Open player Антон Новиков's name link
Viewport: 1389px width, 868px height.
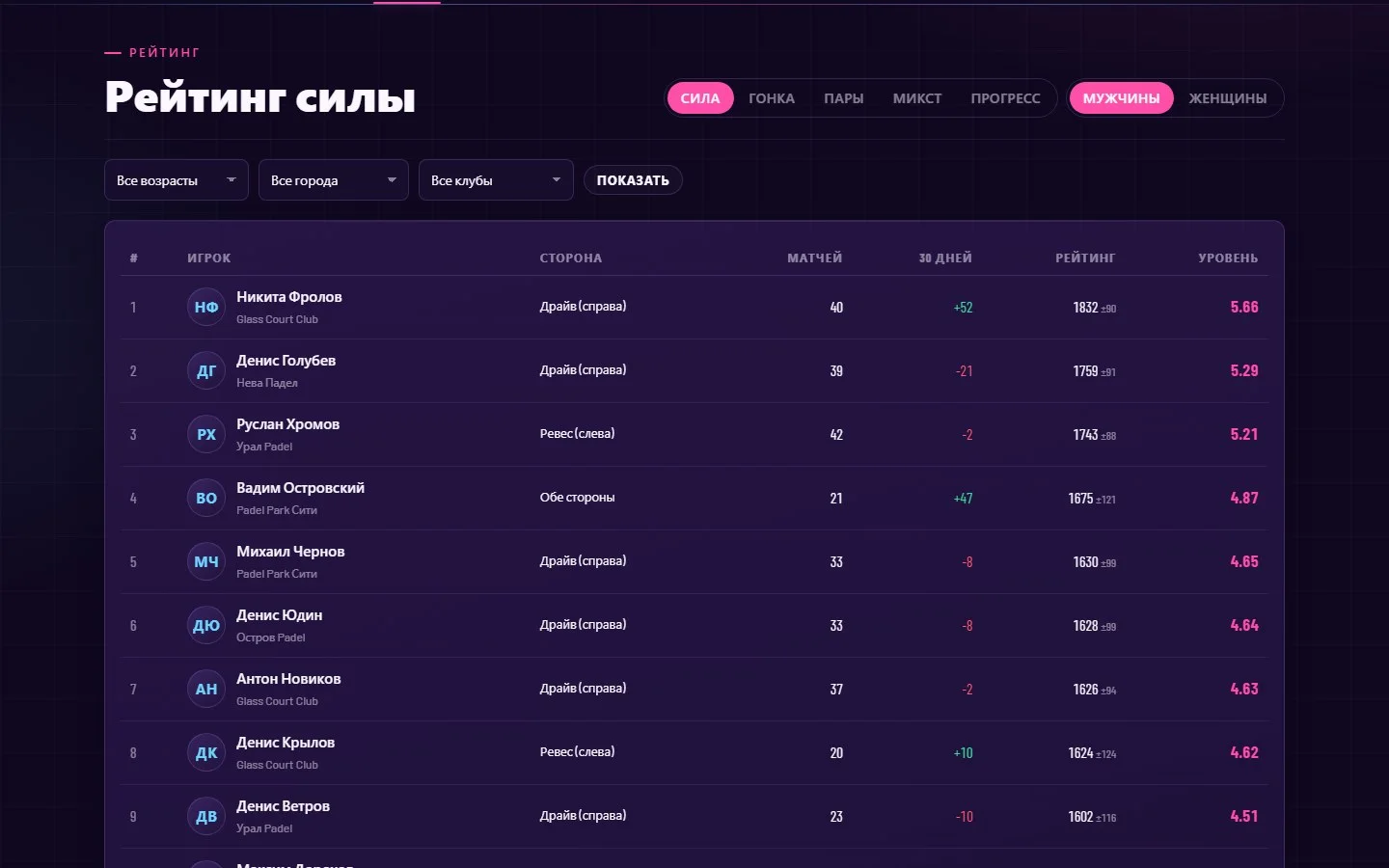tap(288, 679)
